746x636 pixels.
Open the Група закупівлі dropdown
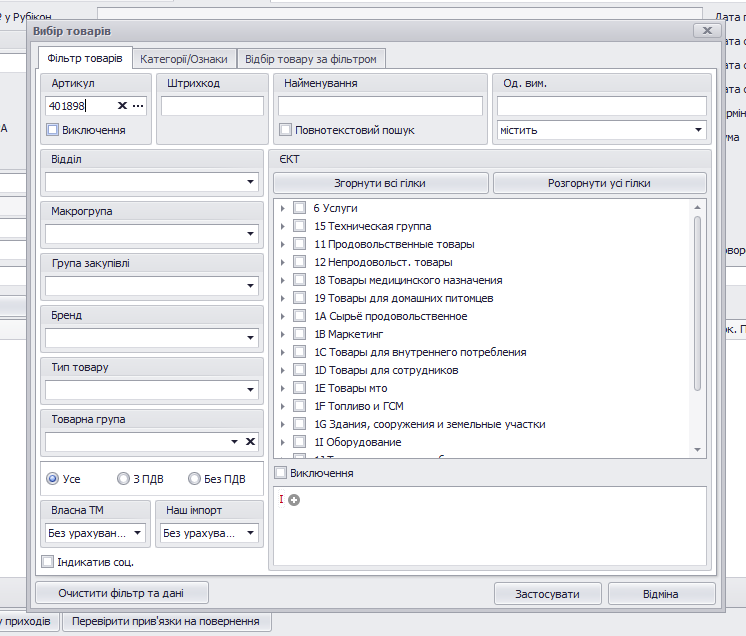[250, 285]
